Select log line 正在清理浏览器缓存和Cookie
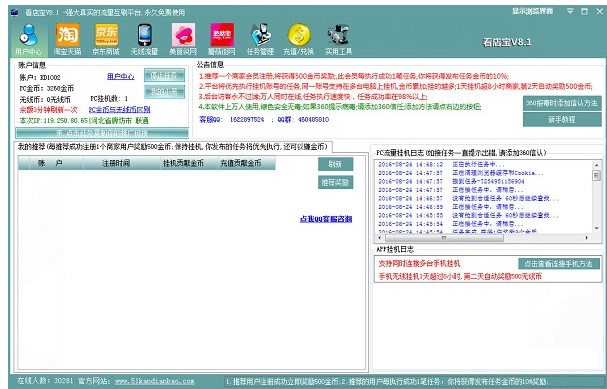The width and height of the screenshot is (607, 389). click(x=461, y=173)
